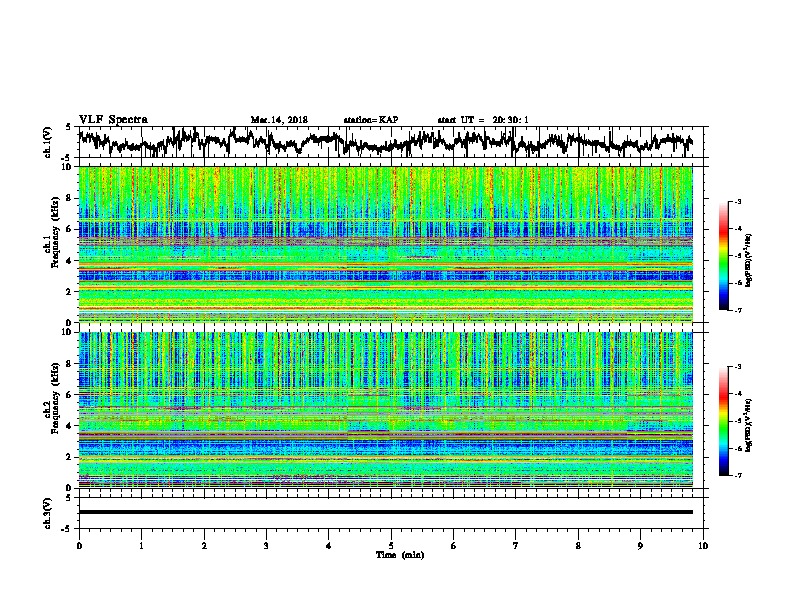Select the "Time (min)" axis label
The width and height of the screenshot is (792, 612).
(400, 555)
